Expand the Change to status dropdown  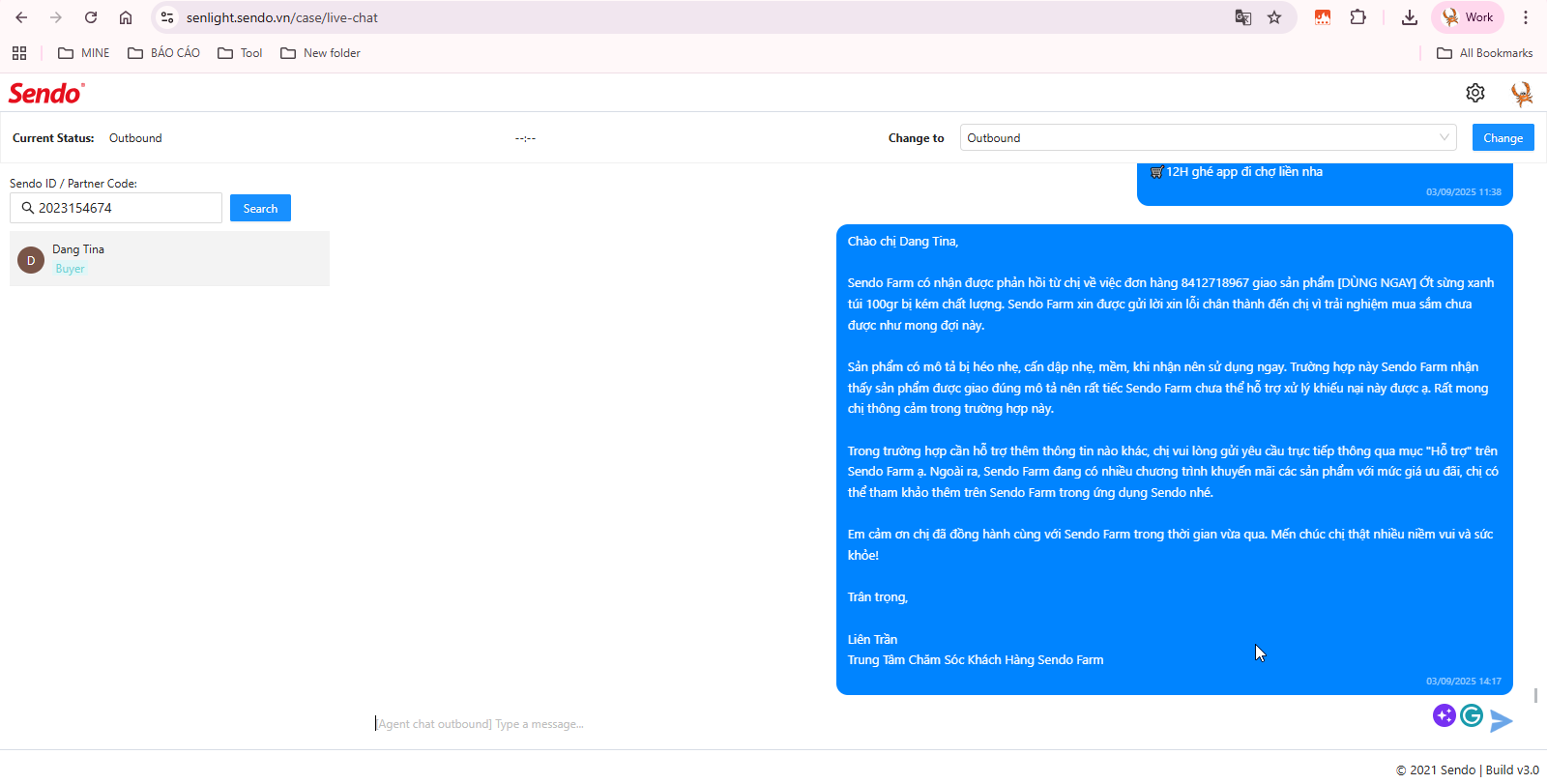[x=1209, y=137]
